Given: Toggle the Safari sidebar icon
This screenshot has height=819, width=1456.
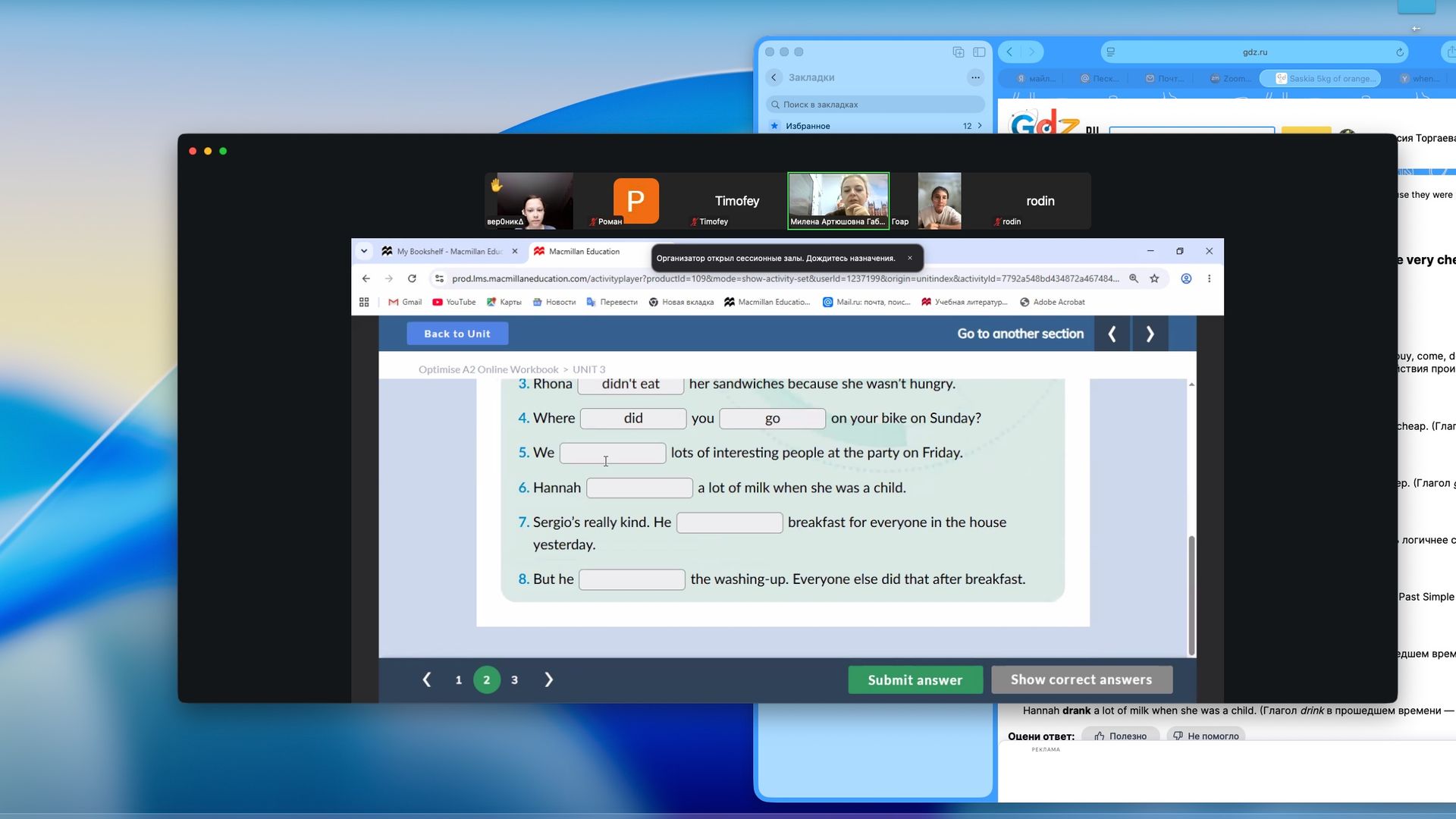Looking at the screenshot, I should pos(979,52).
